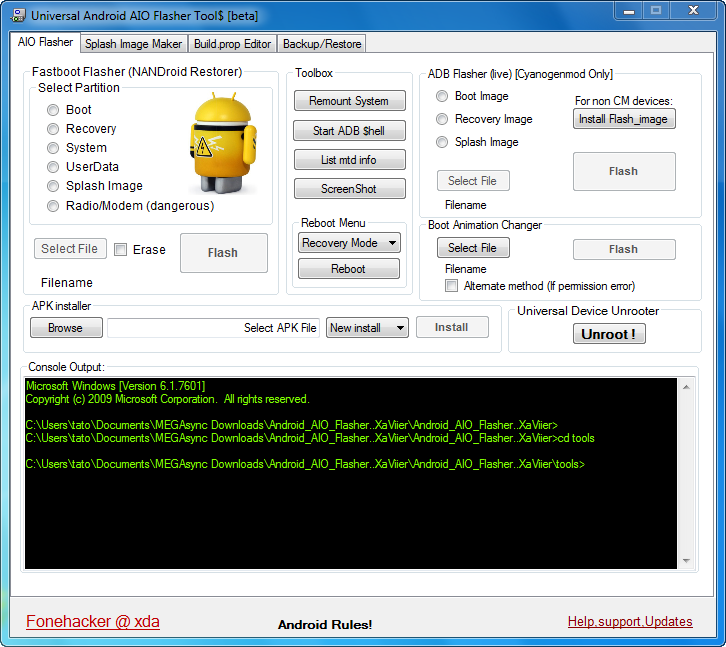
Task: Open the Help,support,Updates link
Action: point(630,622)
